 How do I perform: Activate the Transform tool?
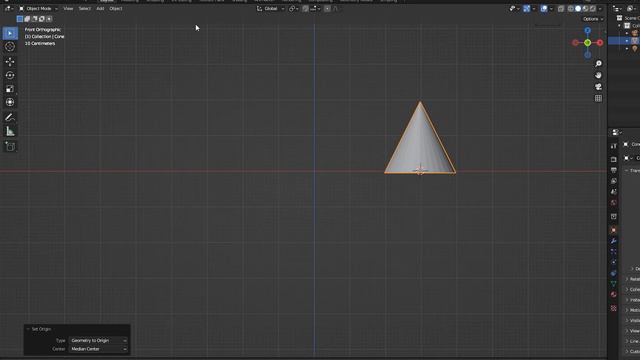tap(10, 102)
